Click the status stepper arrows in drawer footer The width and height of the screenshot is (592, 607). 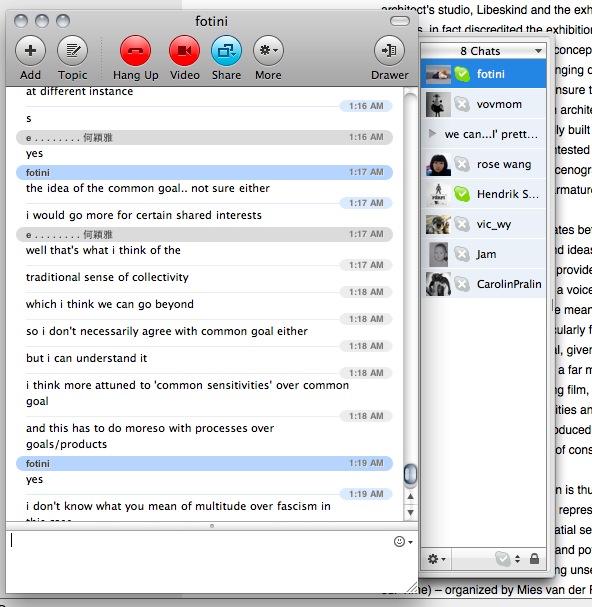tap(517, 559)
